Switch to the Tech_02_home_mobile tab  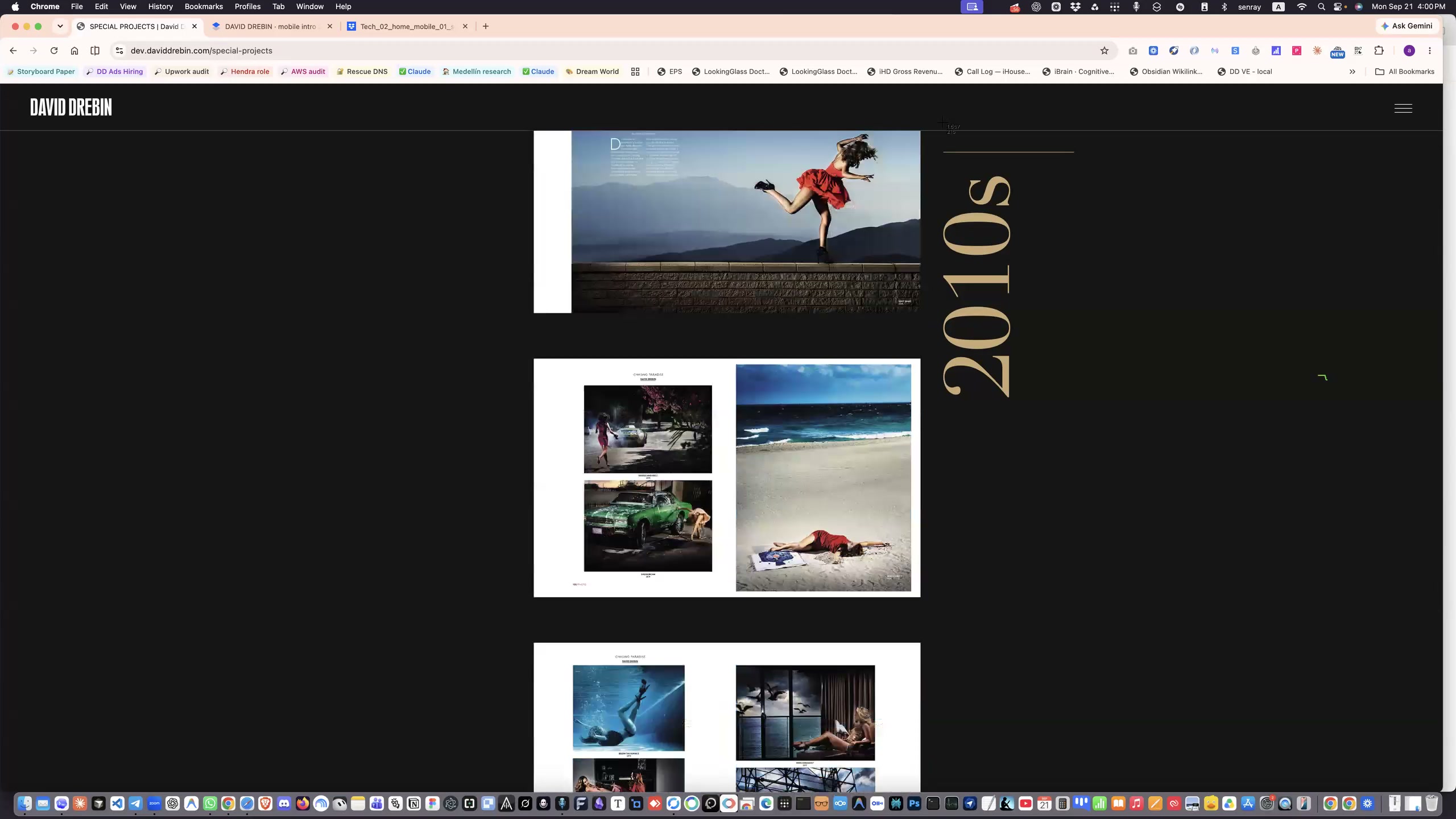coord(407,26)
